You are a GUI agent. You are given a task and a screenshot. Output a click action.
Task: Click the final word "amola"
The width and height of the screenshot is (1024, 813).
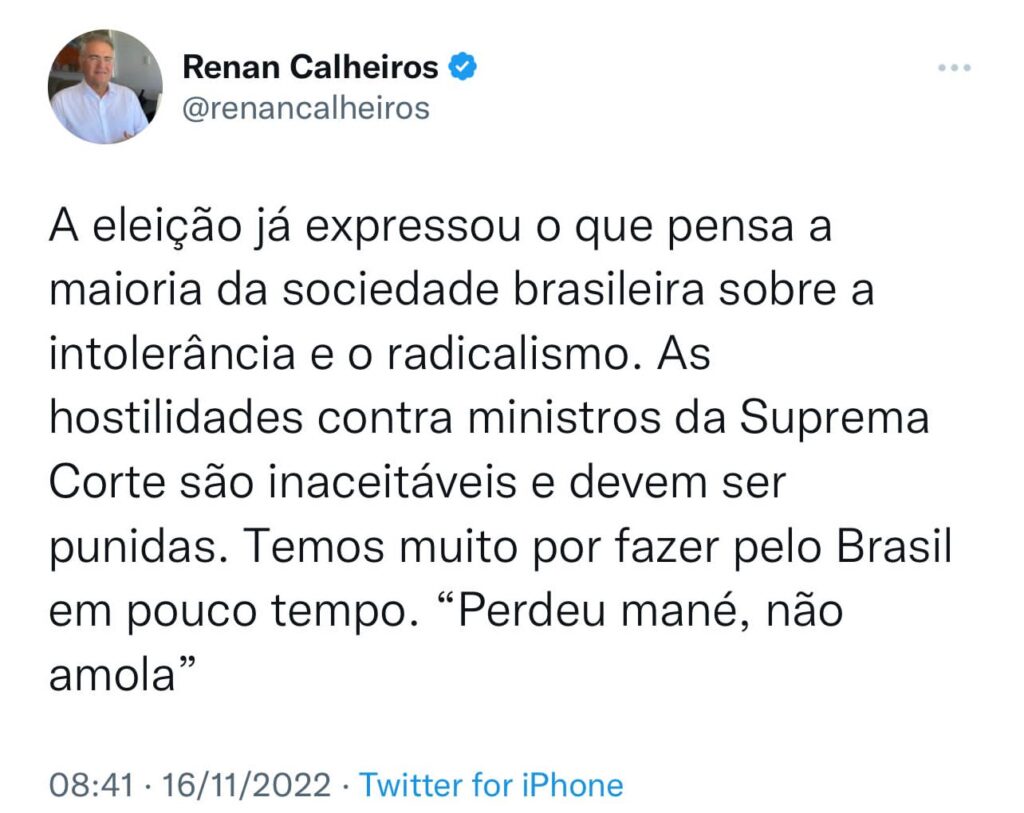pyautogui.click(x=112, y=674)
